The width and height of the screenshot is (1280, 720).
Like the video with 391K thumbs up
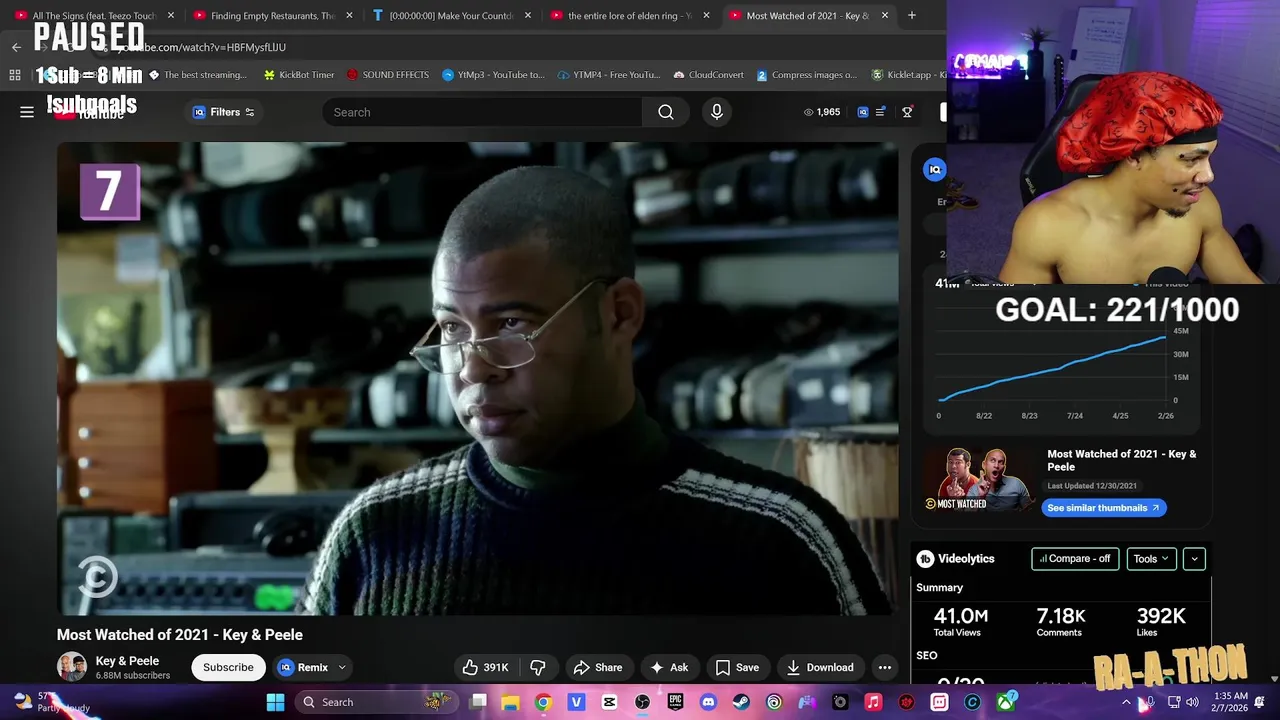[486, 667]
